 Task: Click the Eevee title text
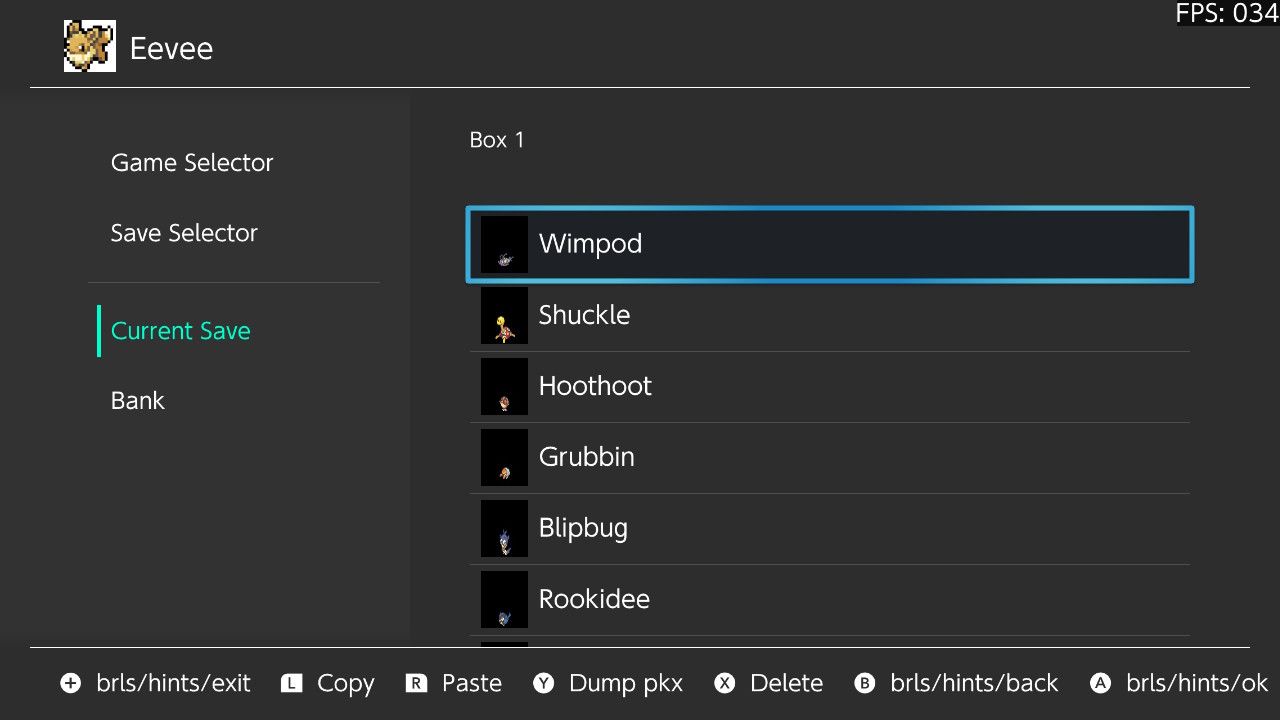pyautogui.click(x=172, y=49)
